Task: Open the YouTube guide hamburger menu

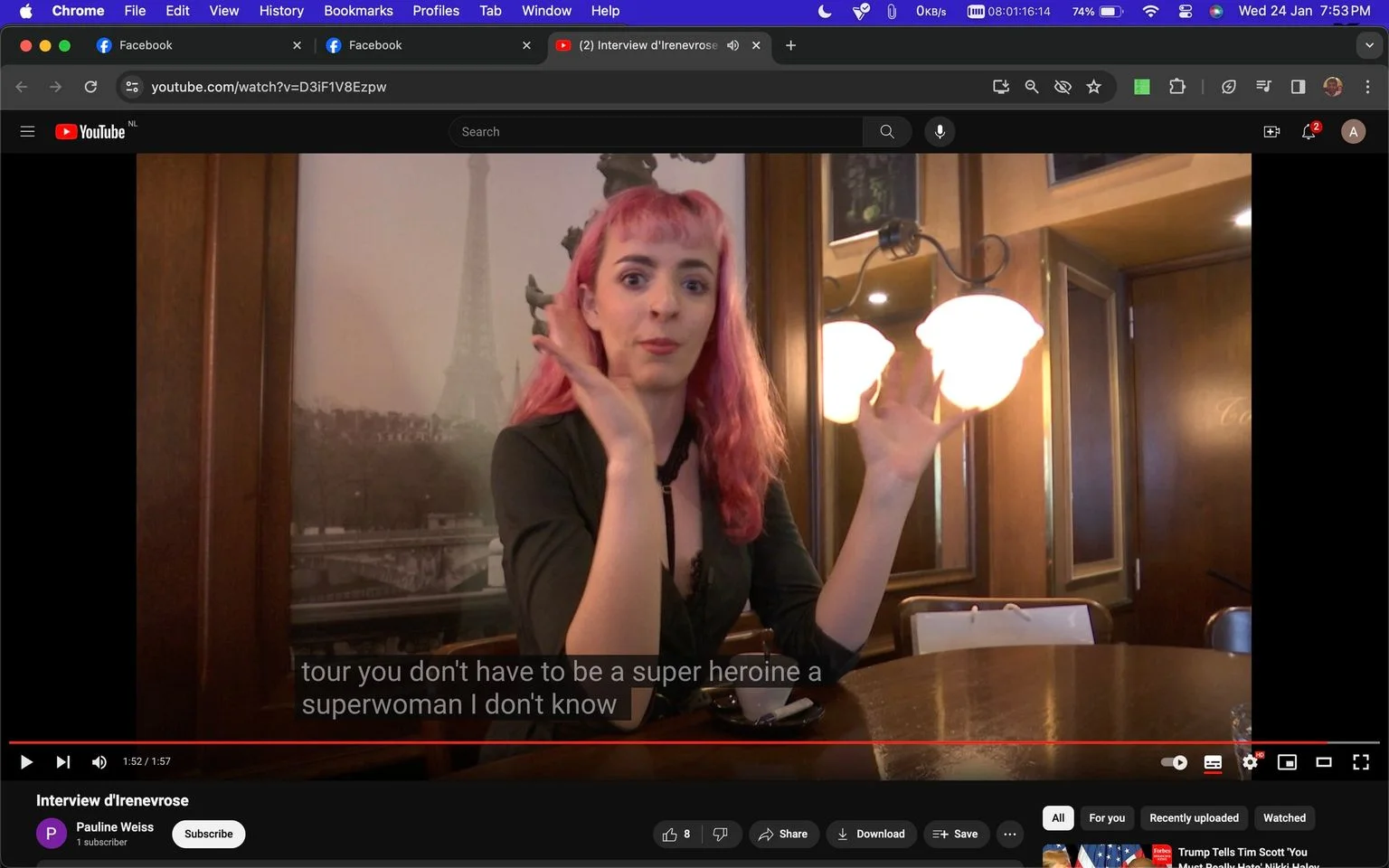Action: click(27, 132)
